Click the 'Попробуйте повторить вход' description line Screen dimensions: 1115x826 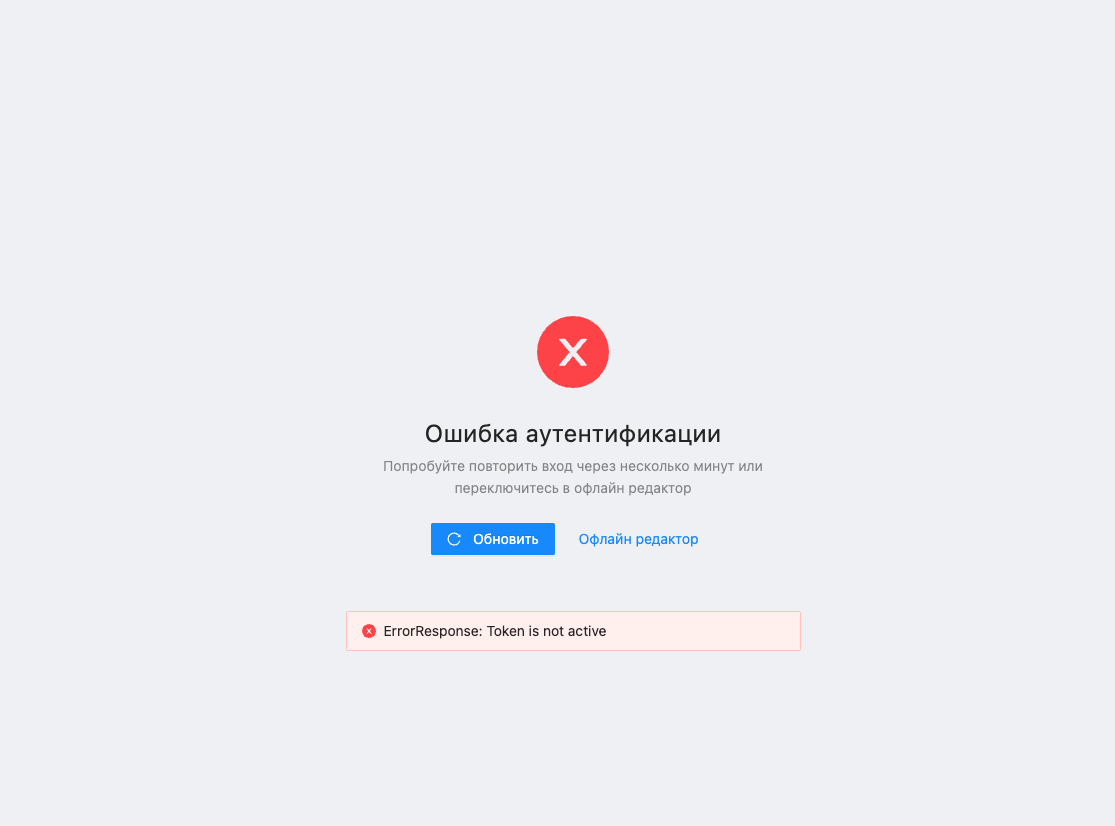point(572,466)
